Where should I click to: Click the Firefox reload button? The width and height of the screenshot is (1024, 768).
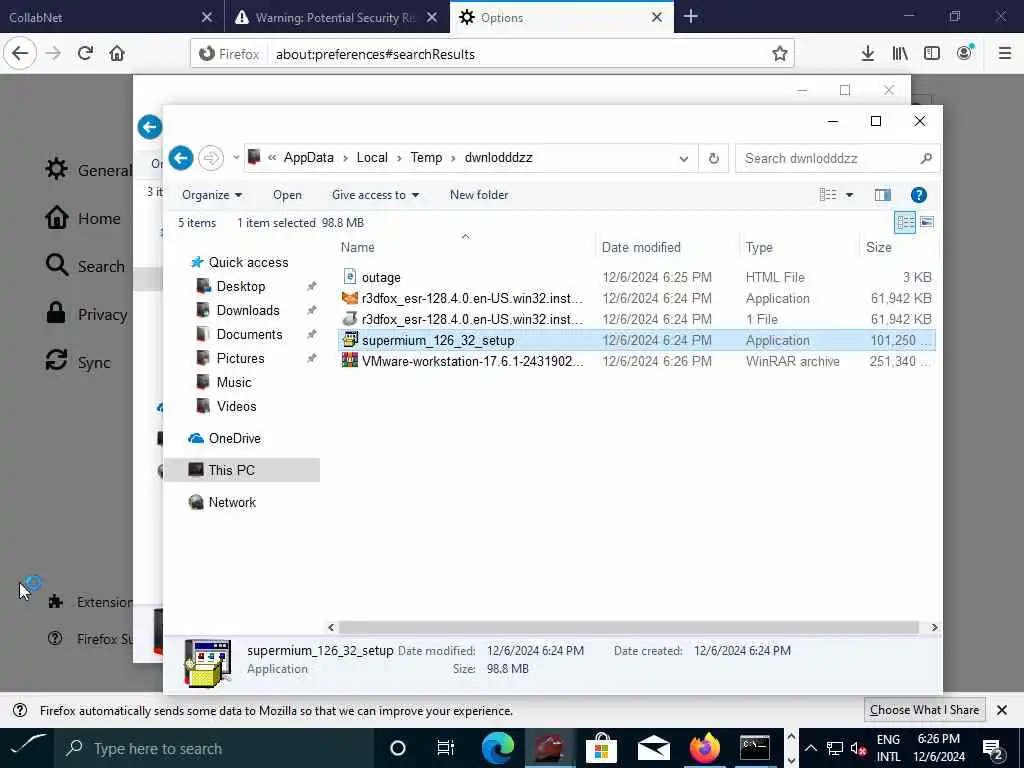tap(85, 54)
